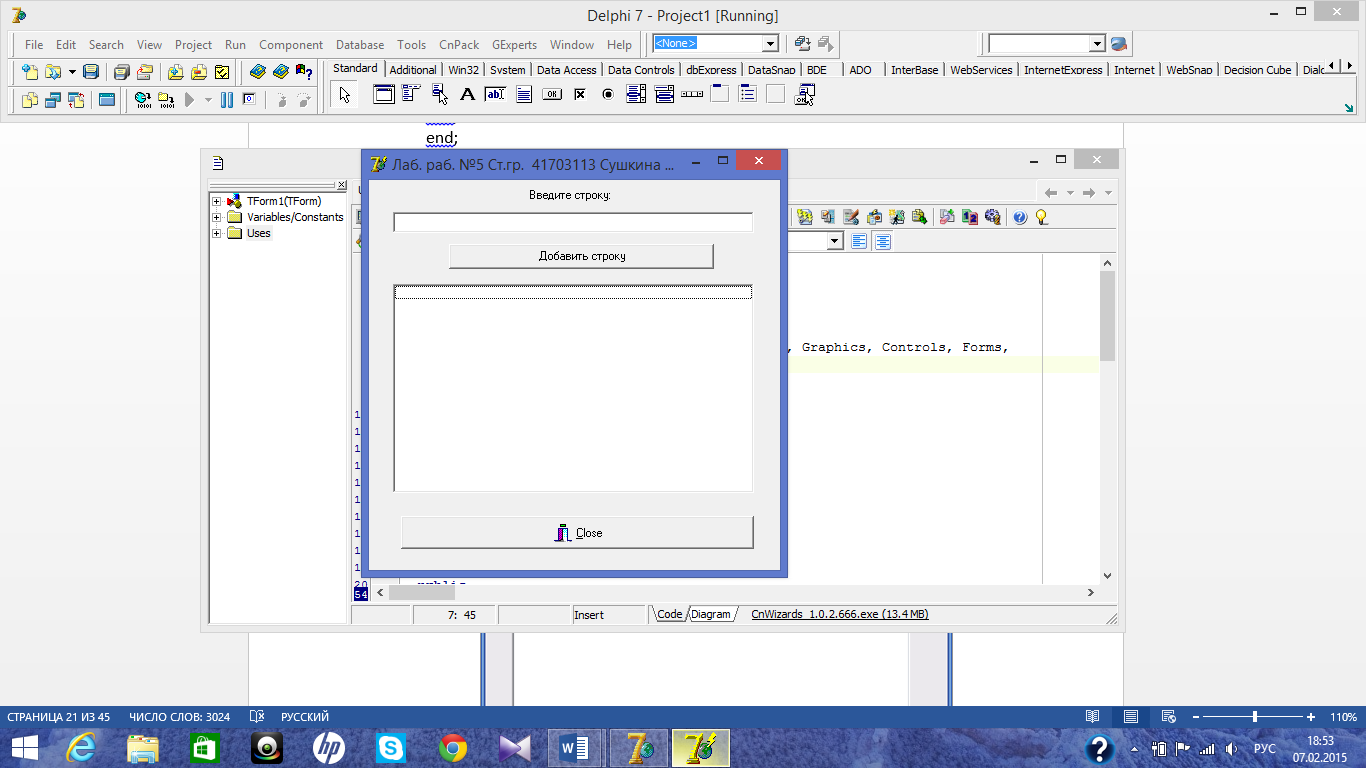Screen dimensions: 1366x768
Task: Expand the TForm1(TForm) tree node
Action: [x=216, y=202]
